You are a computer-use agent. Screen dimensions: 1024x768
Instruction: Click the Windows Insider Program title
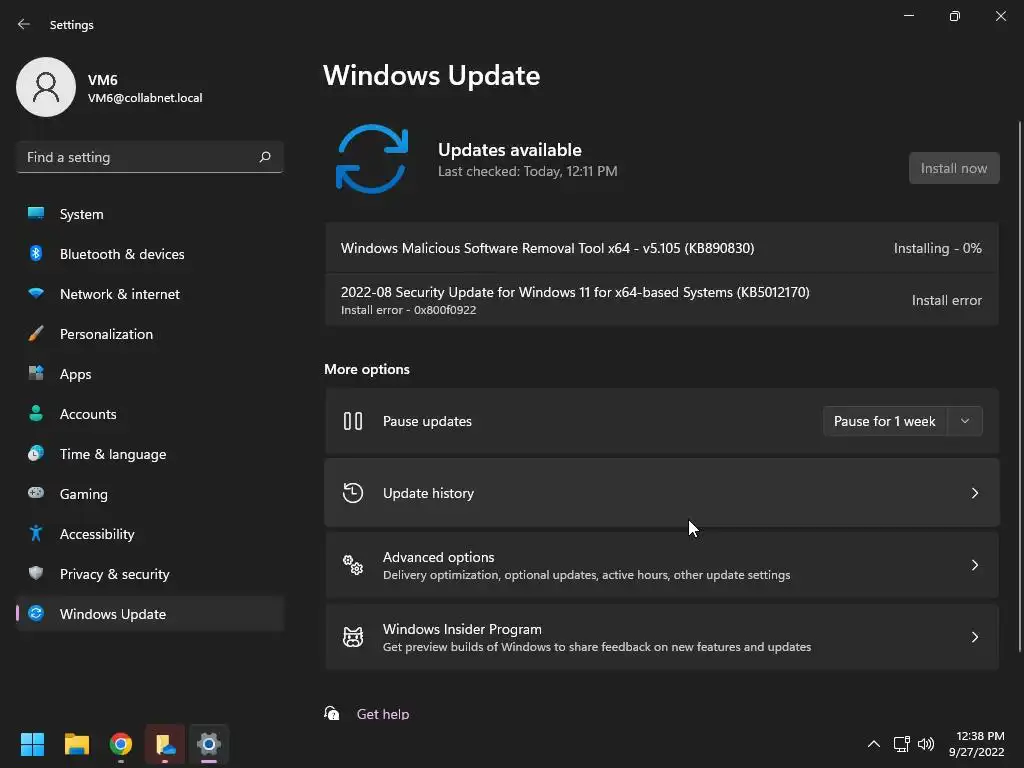(x=462, y=629)
